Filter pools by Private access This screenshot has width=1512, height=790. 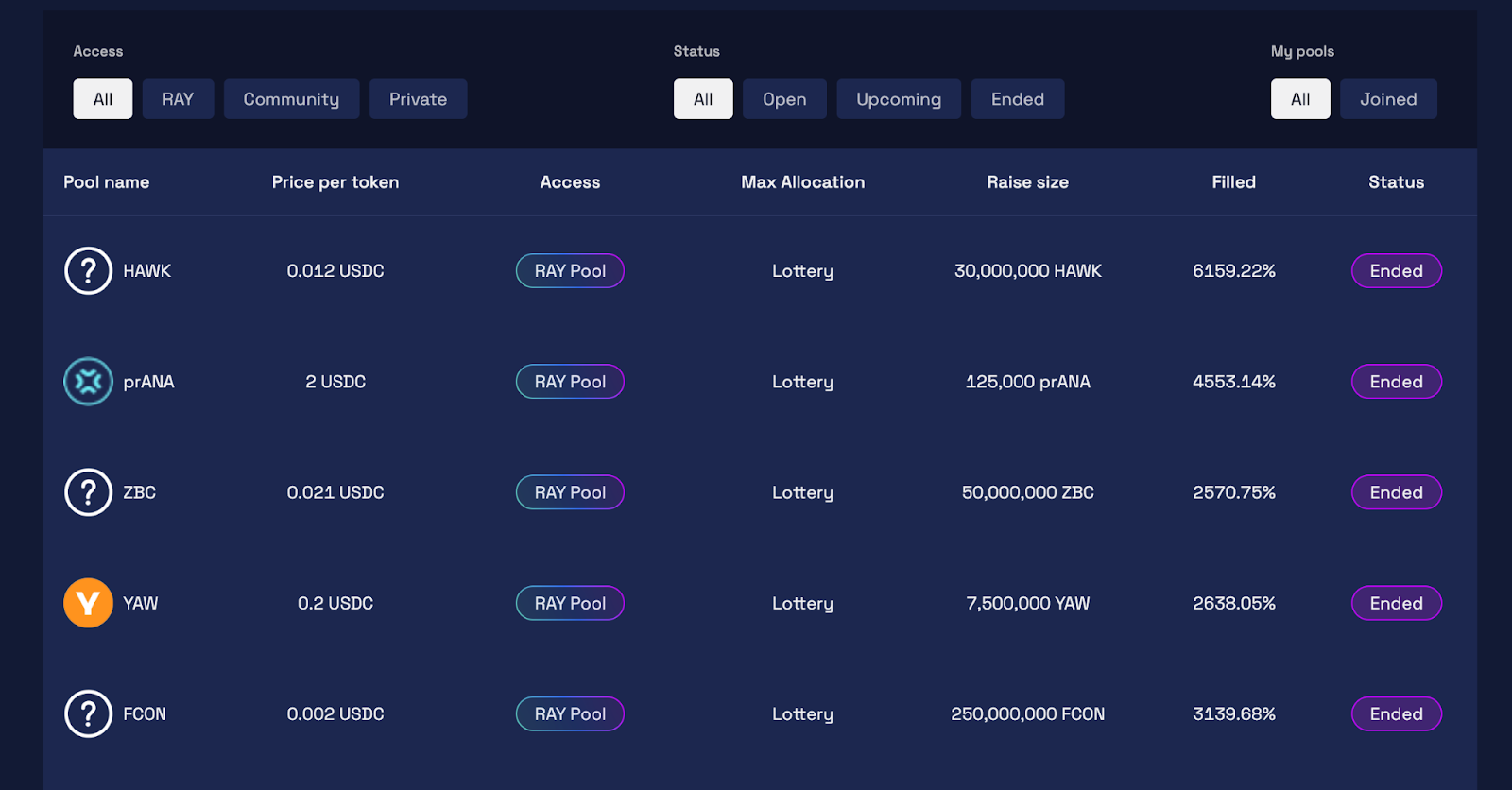[418, 99]
